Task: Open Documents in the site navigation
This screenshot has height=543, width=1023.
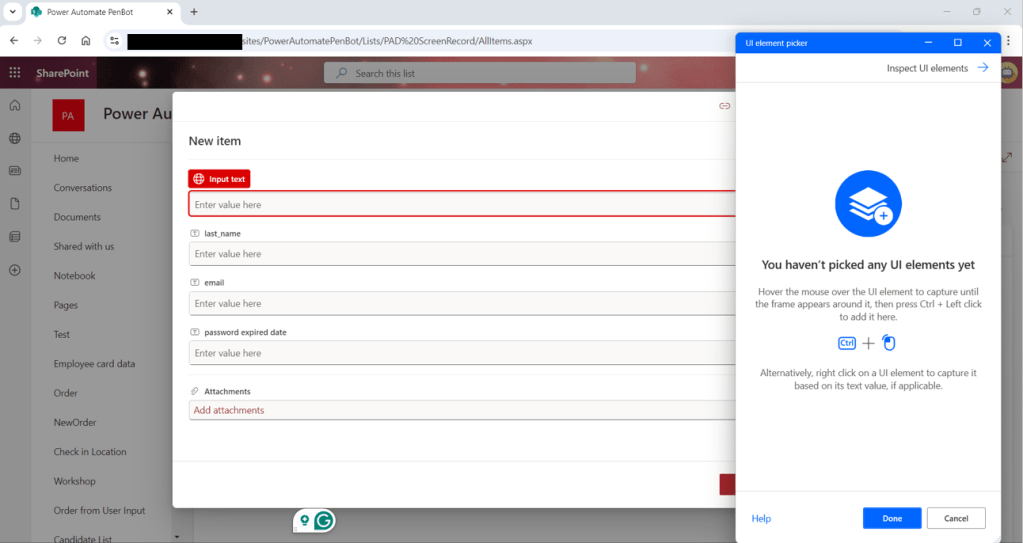Action: click(77, 217)
